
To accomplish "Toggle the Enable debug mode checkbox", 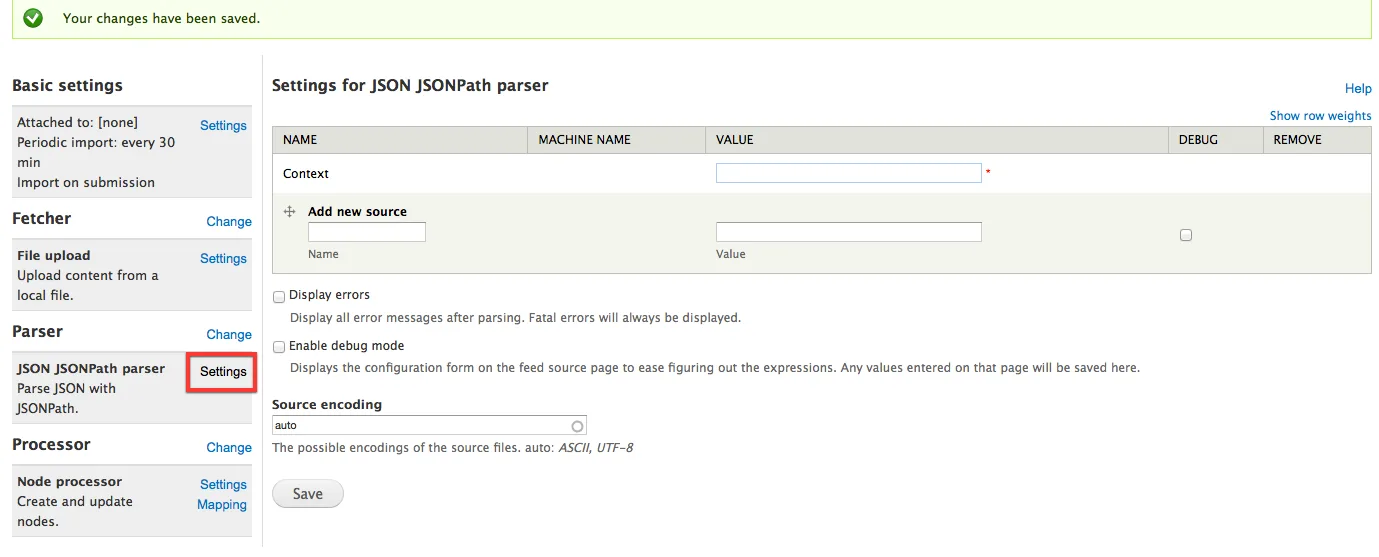I will click(x=279, y=347).
